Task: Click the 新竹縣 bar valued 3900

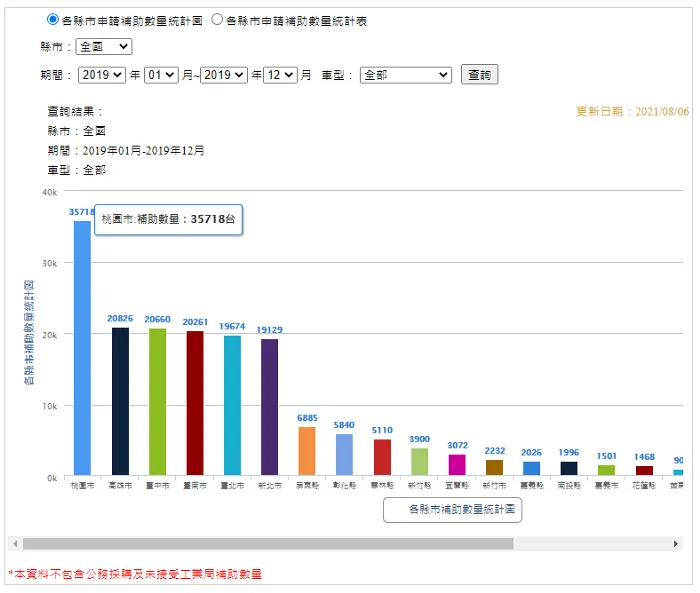Action: (x=420, y=461)
